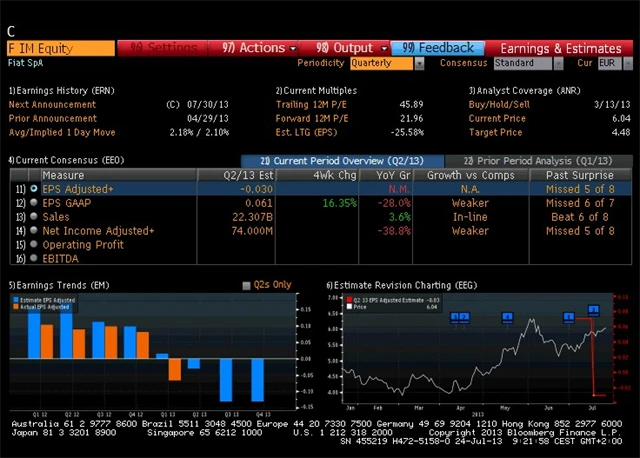Viewport: 640px width, 458px height.
Task: Click the Prior Announcement date 04/29/13
Action: click(208, 118)
